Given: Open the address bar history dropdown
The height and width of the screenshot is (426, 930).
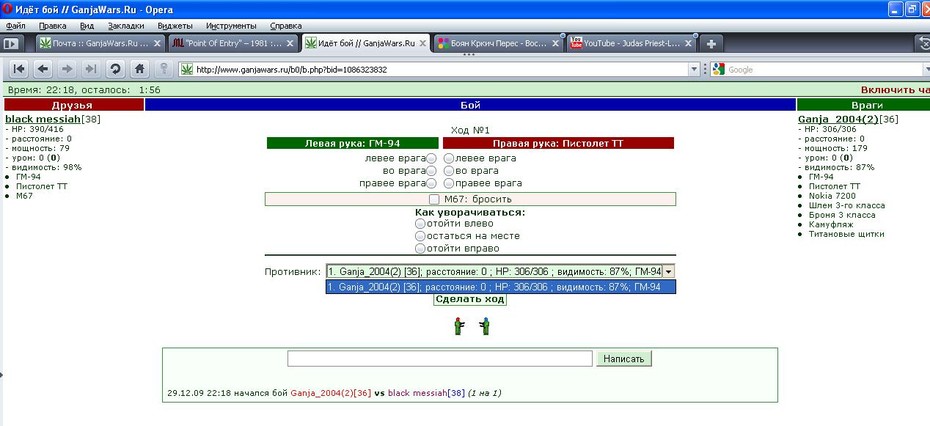Looking at the screenshot, I should click(x=694, y=69).
